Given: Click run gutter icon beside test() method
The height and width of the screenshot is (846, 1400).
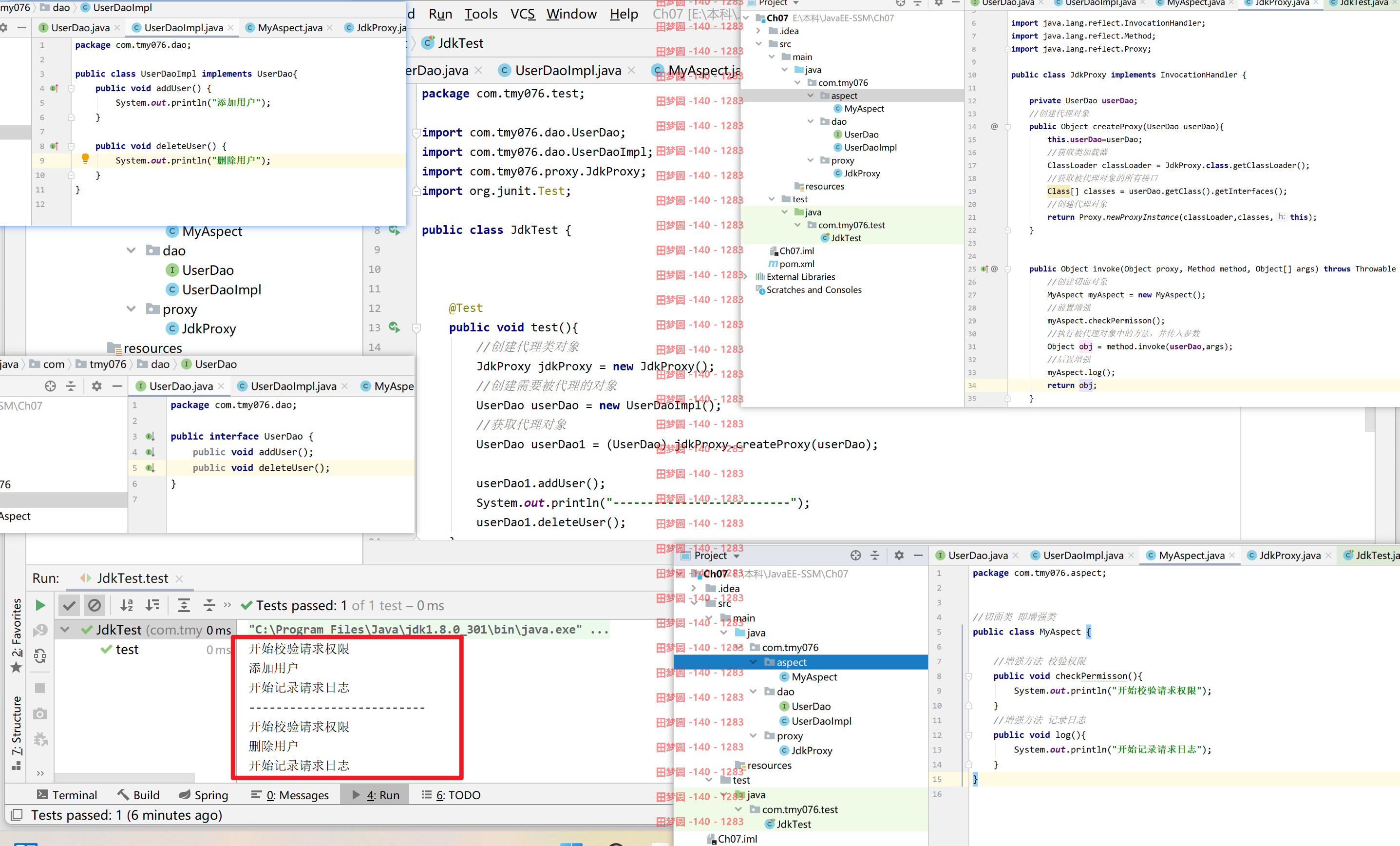Looking at the screenshot, I should [394, 327].
